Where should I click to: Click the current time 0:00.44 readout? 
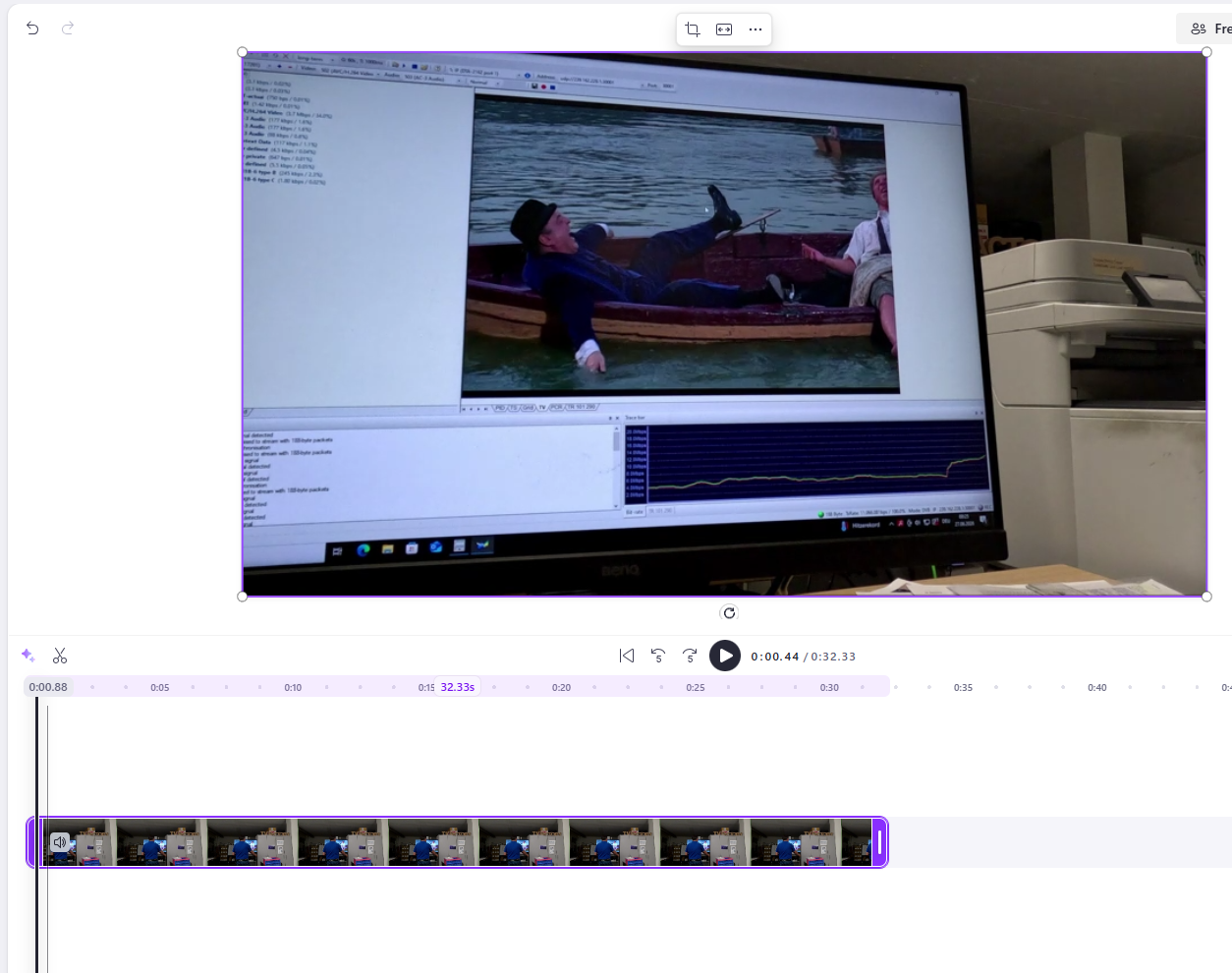(x=775, y=657)
